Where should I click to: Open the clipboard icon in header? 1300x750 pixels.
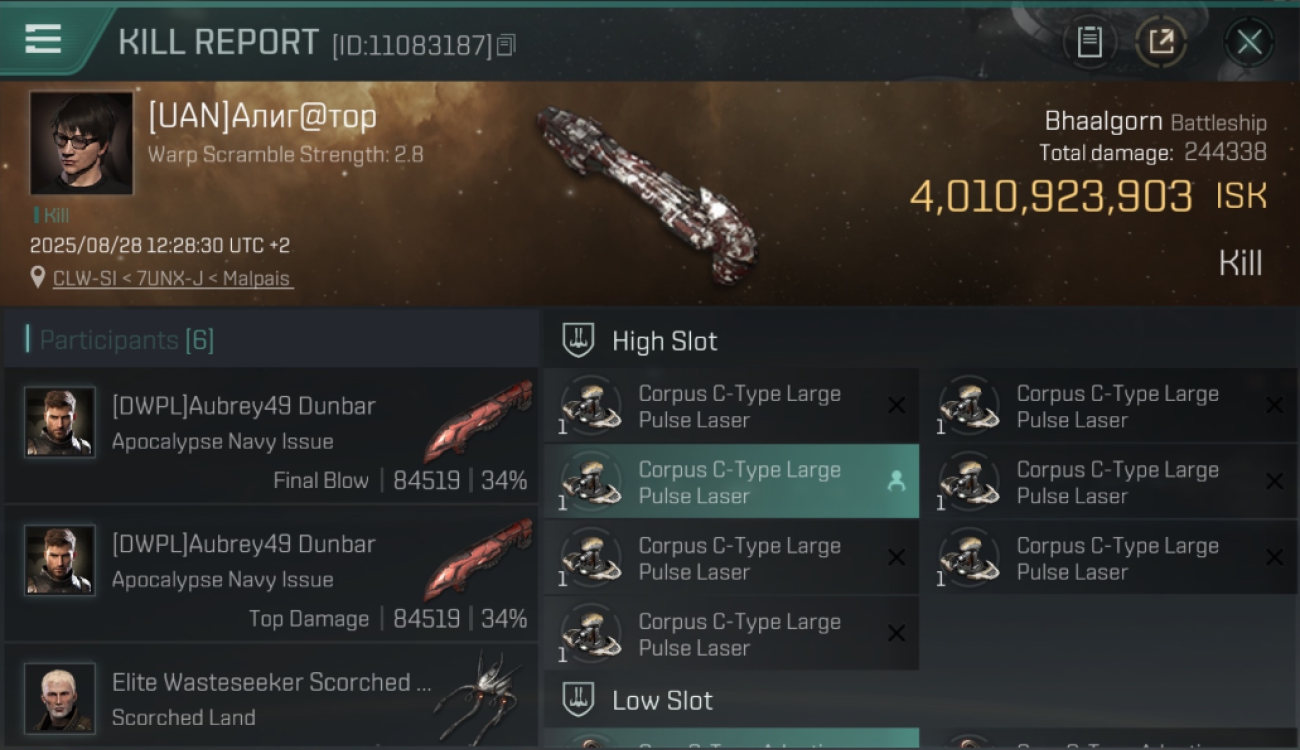(x=1089, y=42)
